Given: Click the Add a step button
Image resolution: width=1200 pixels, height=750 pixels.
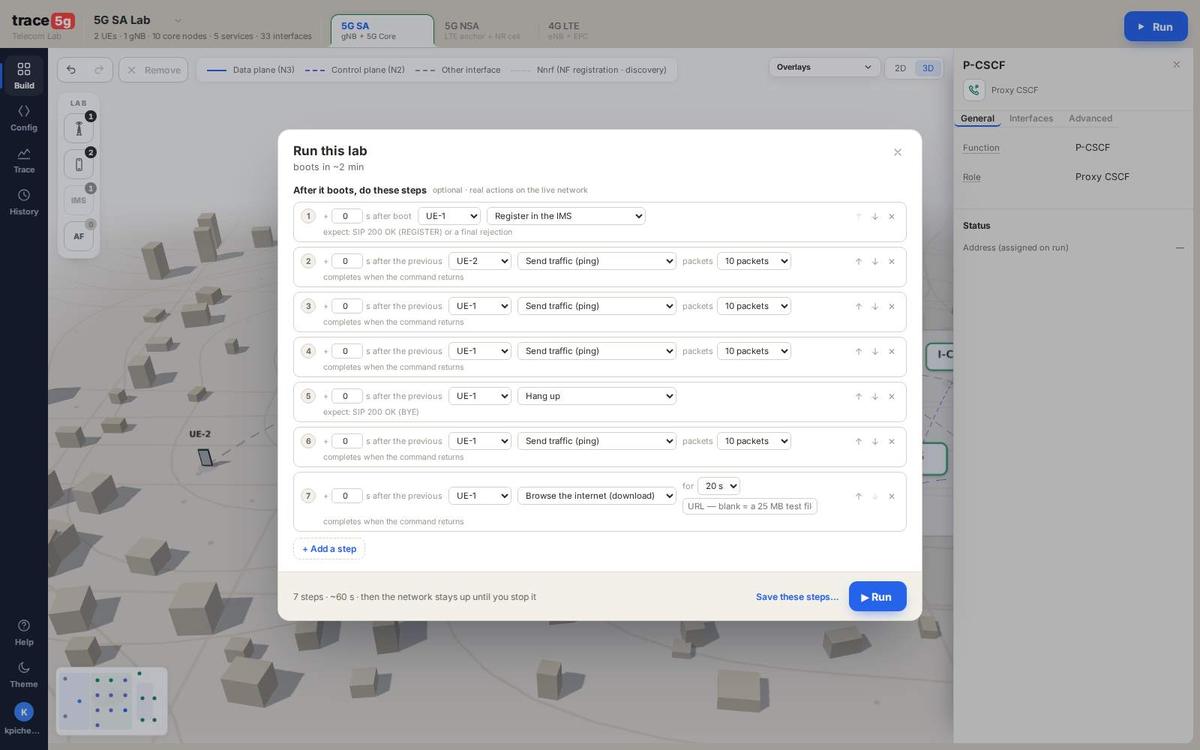Looking at the screenshot, I should [x=329, y=549].
